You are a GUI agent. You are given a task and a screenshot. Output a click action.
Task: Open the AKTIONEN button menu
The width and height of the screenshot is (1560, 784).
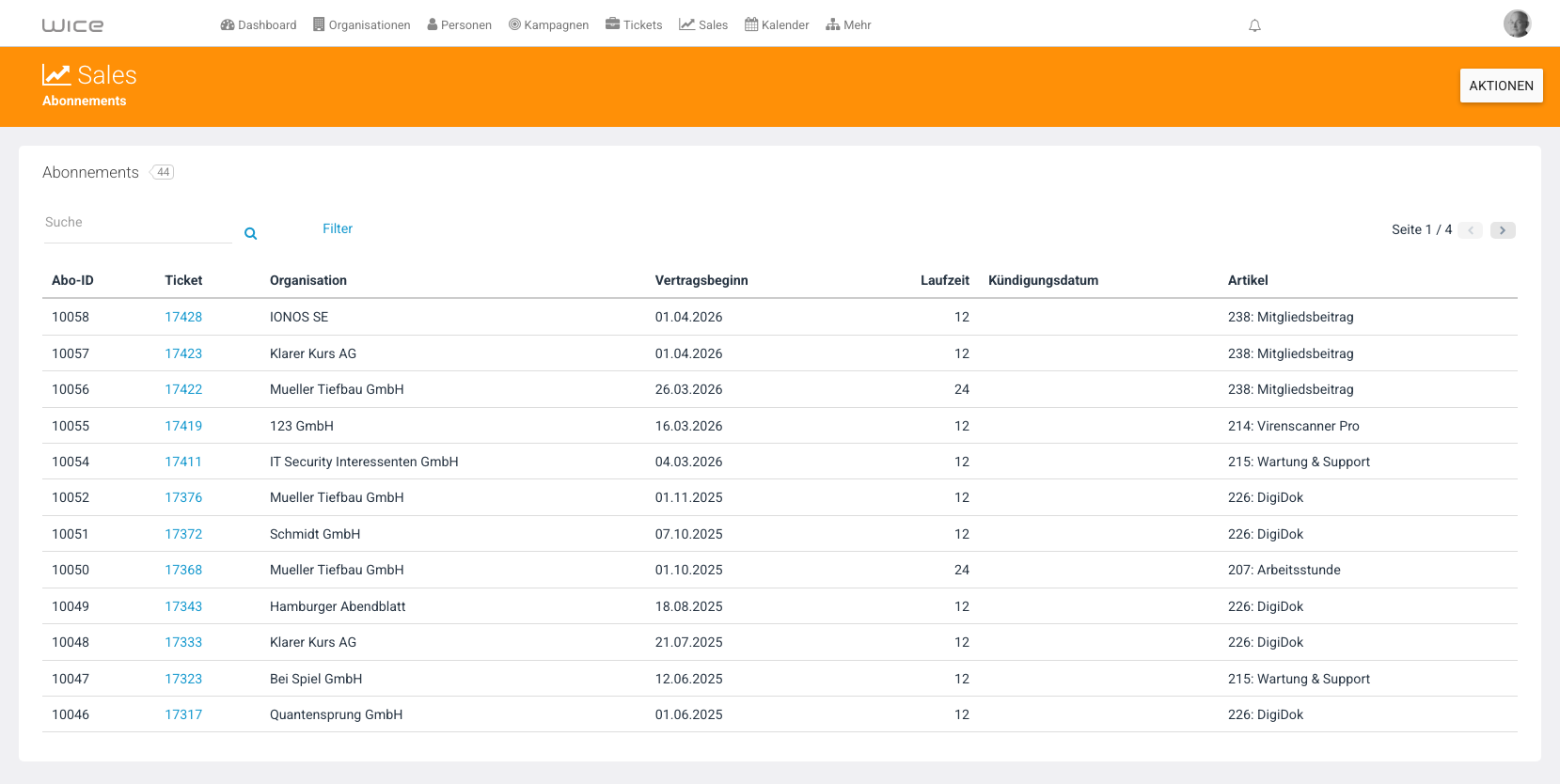pyautogui.click(x=1501, y=86)
